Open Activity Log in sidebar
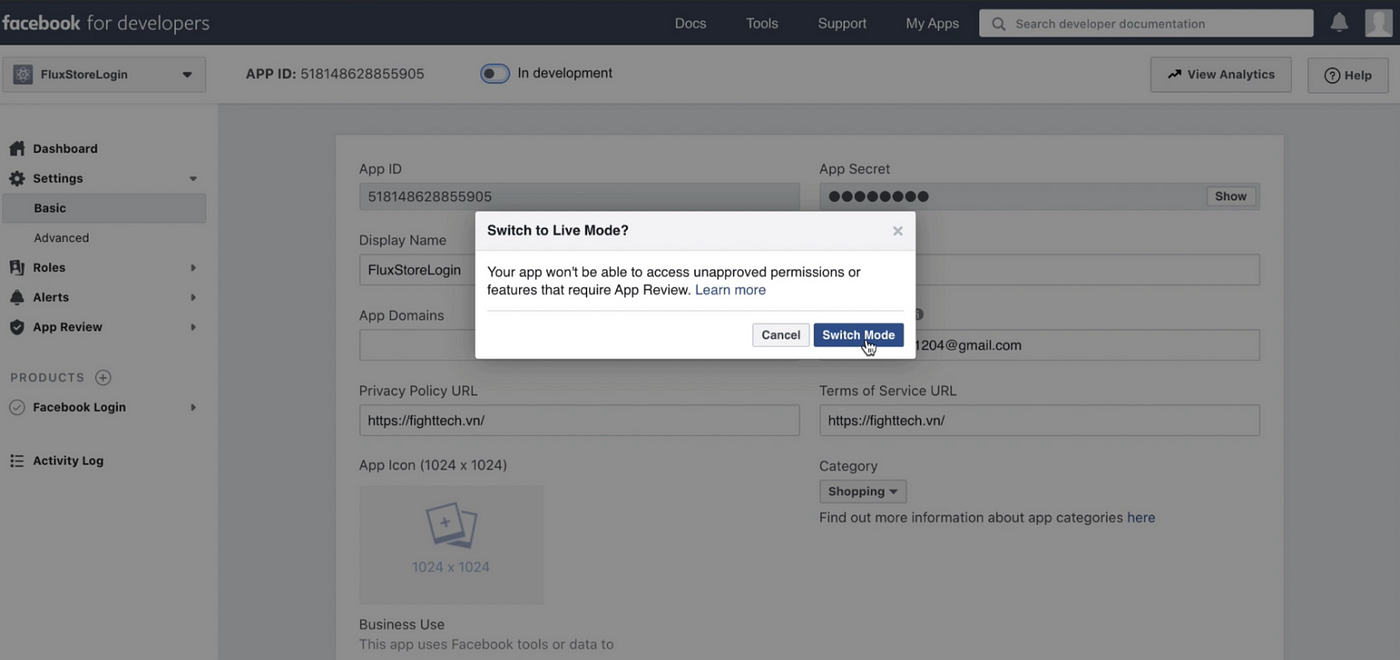The image size is (1400, 660). (68, 461)
